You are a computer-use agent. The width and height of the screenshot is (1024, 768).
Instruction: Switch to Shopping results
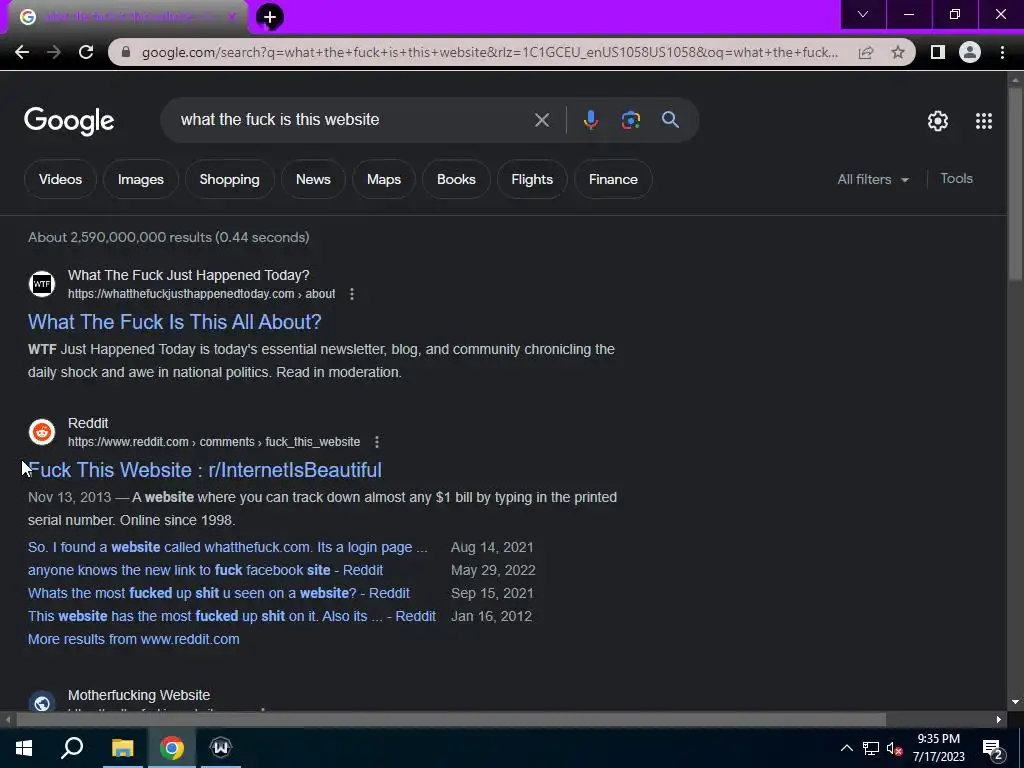229,180
